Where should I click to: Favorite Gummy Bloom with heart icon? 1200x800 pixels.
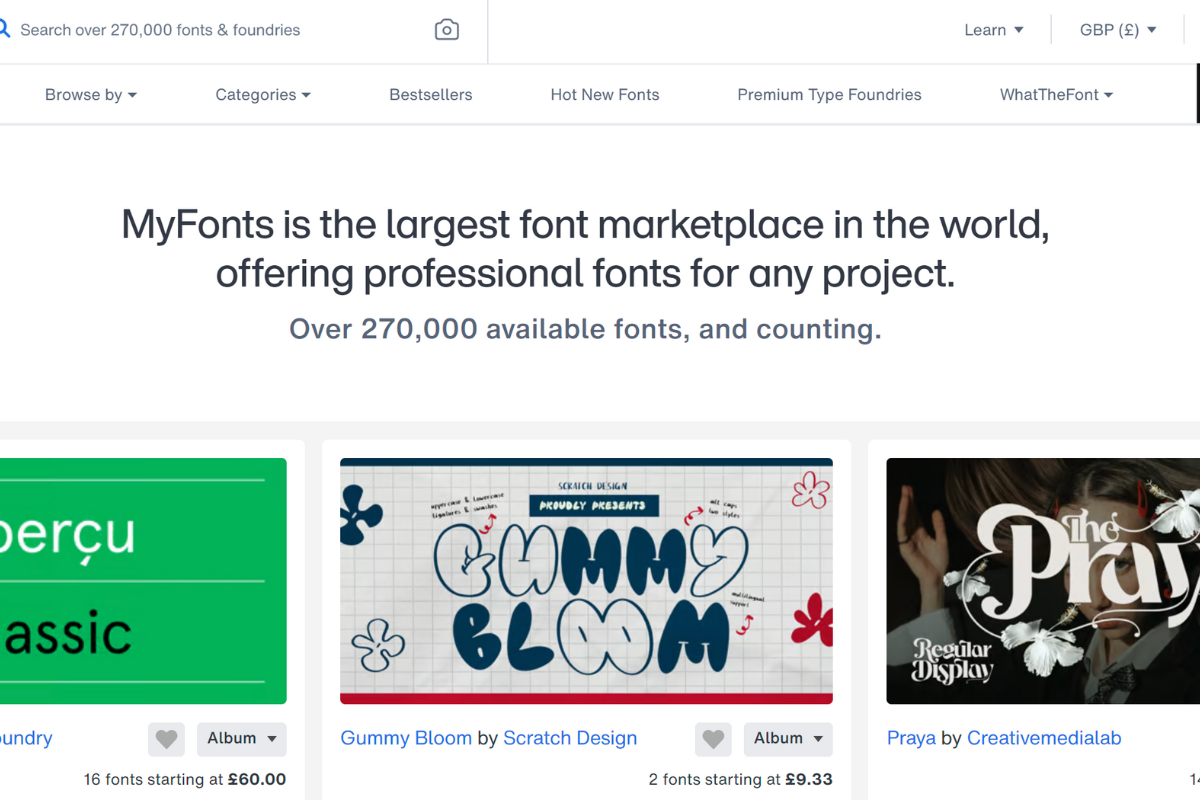713,739
